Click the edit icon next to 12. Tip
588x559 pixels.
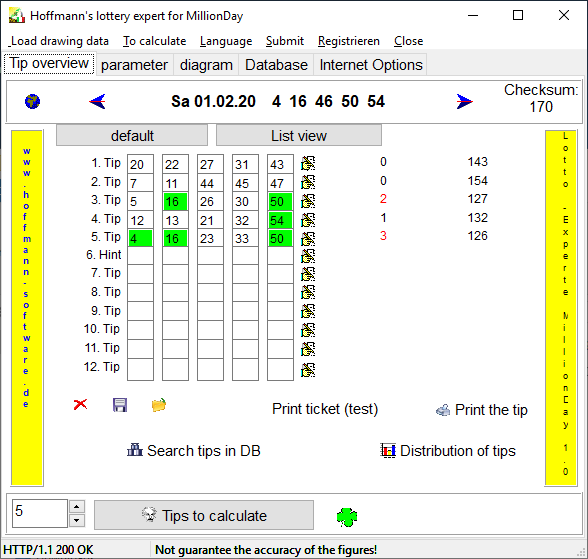308,370
